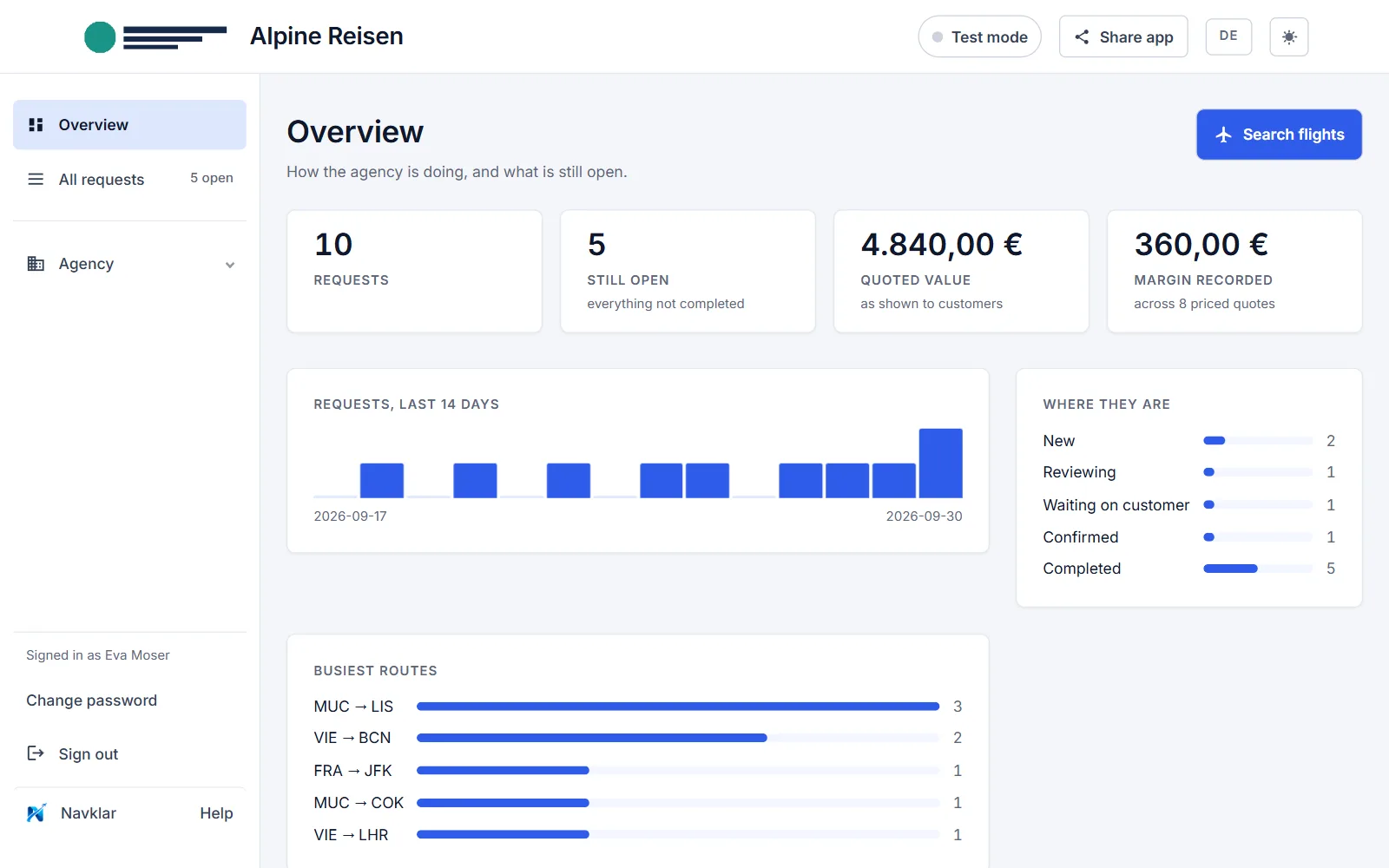Click the VIE → BCN route bar
The height and width of the screenshot is (868, 1389).
point(678,738)
